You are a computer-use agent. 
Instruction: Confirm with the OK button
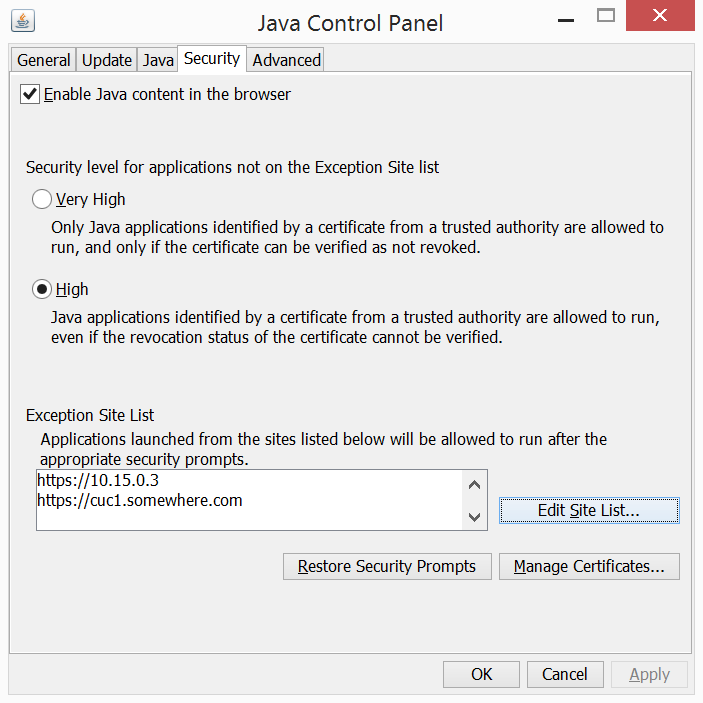pos(481,674)
